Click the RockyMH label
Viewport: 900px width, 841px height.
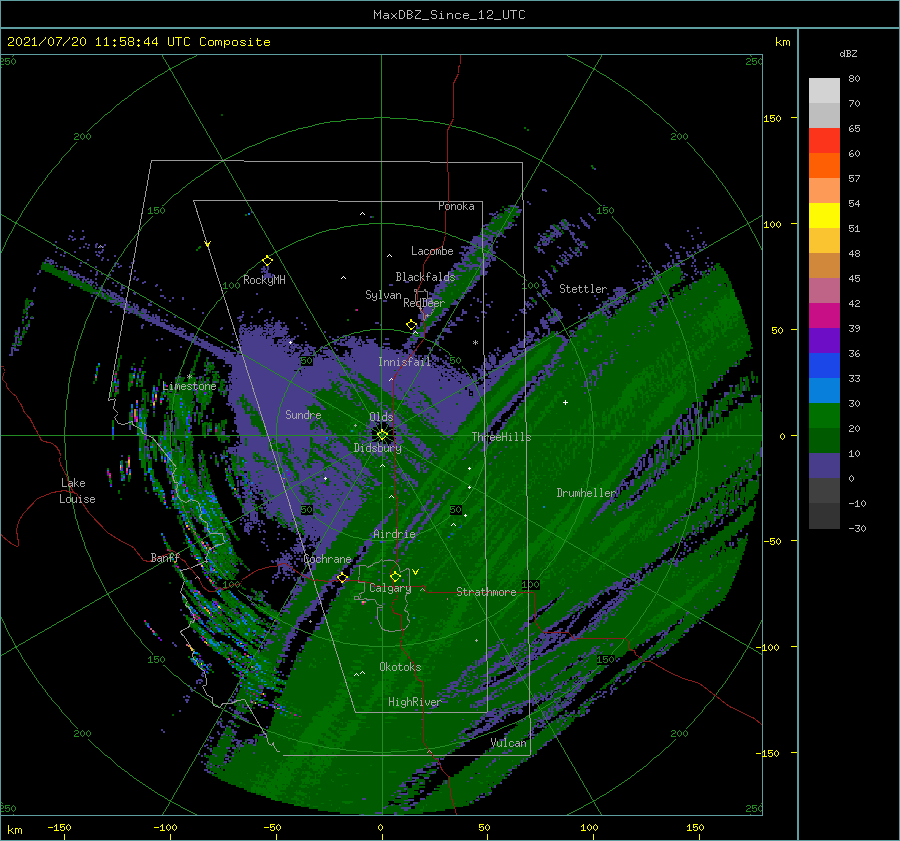[x=264, y=280]
